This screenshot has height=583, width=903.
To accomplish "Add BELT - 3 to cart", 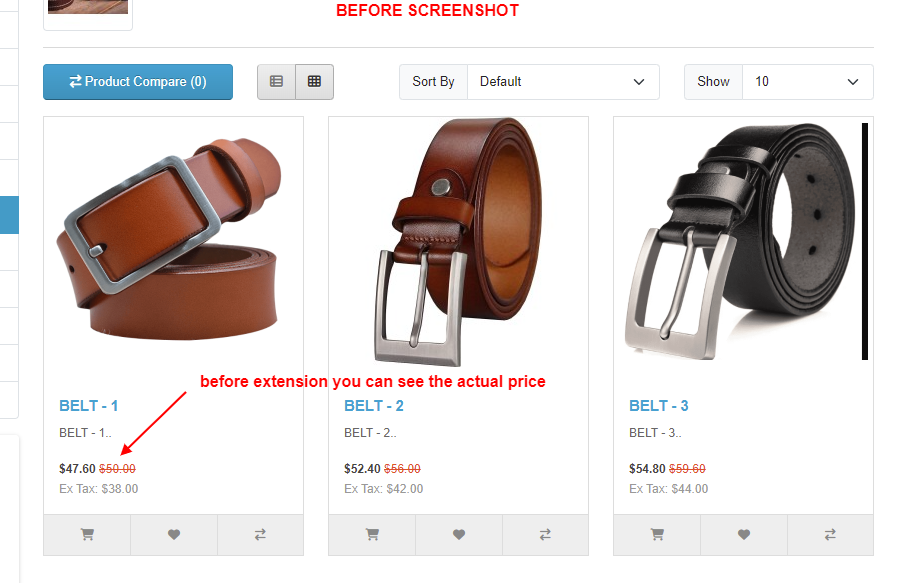I will click(x=657, y=535).
